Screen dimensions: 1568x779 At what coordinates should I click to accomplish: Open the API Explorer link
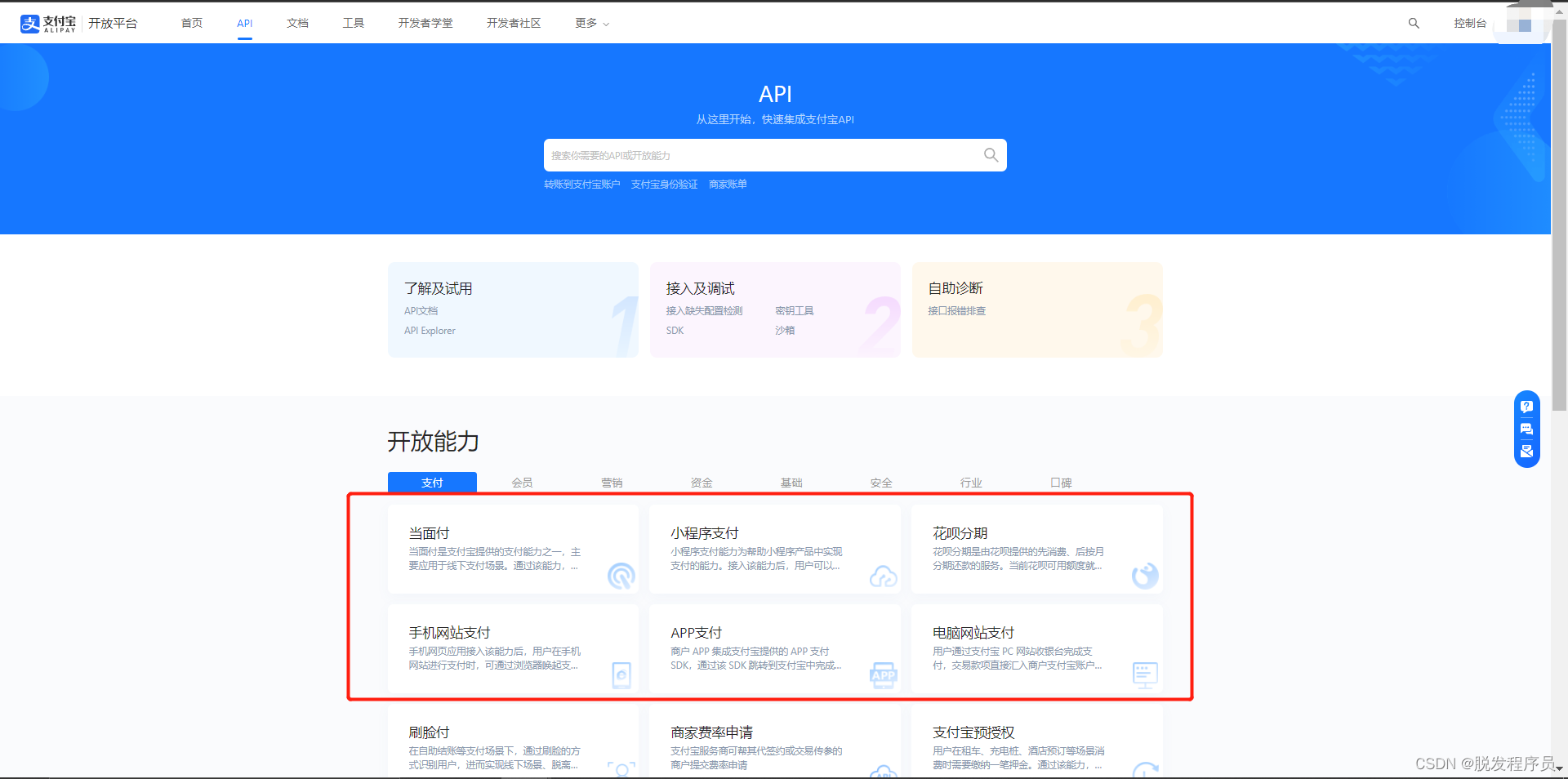click(430, 331)
